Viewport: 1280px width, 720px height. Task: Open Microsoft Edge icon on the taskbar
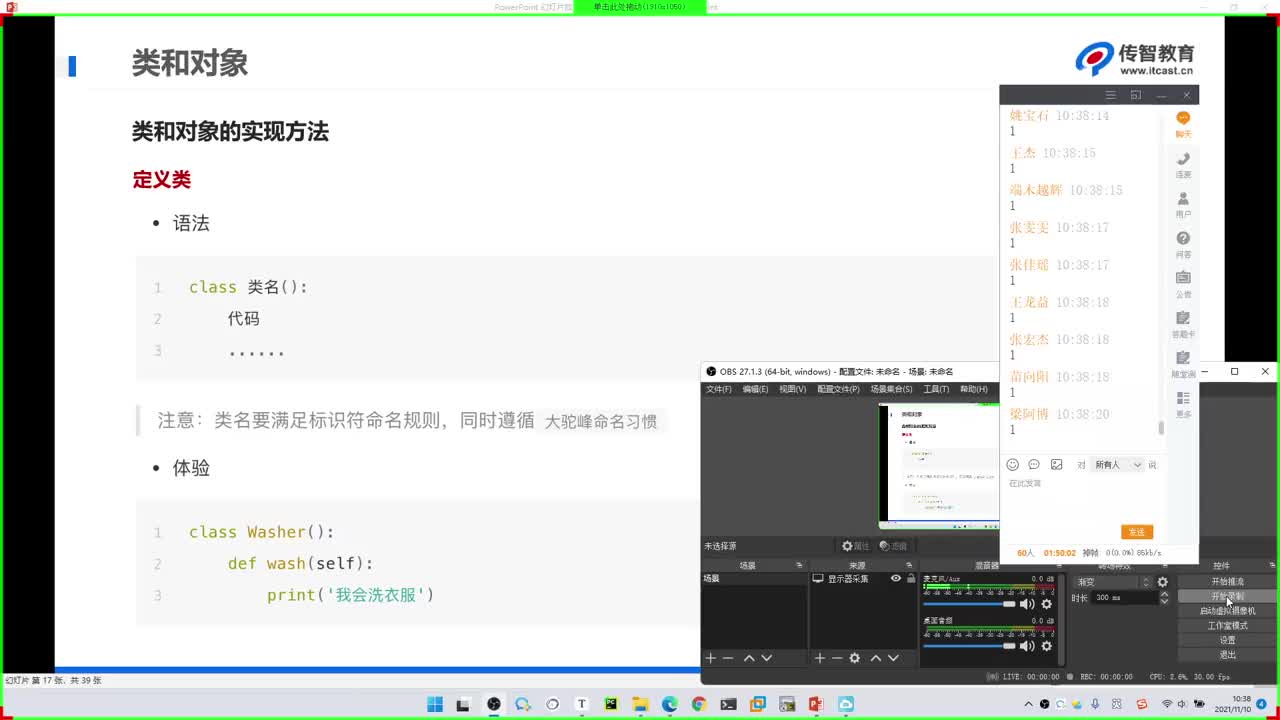(670, 704)
